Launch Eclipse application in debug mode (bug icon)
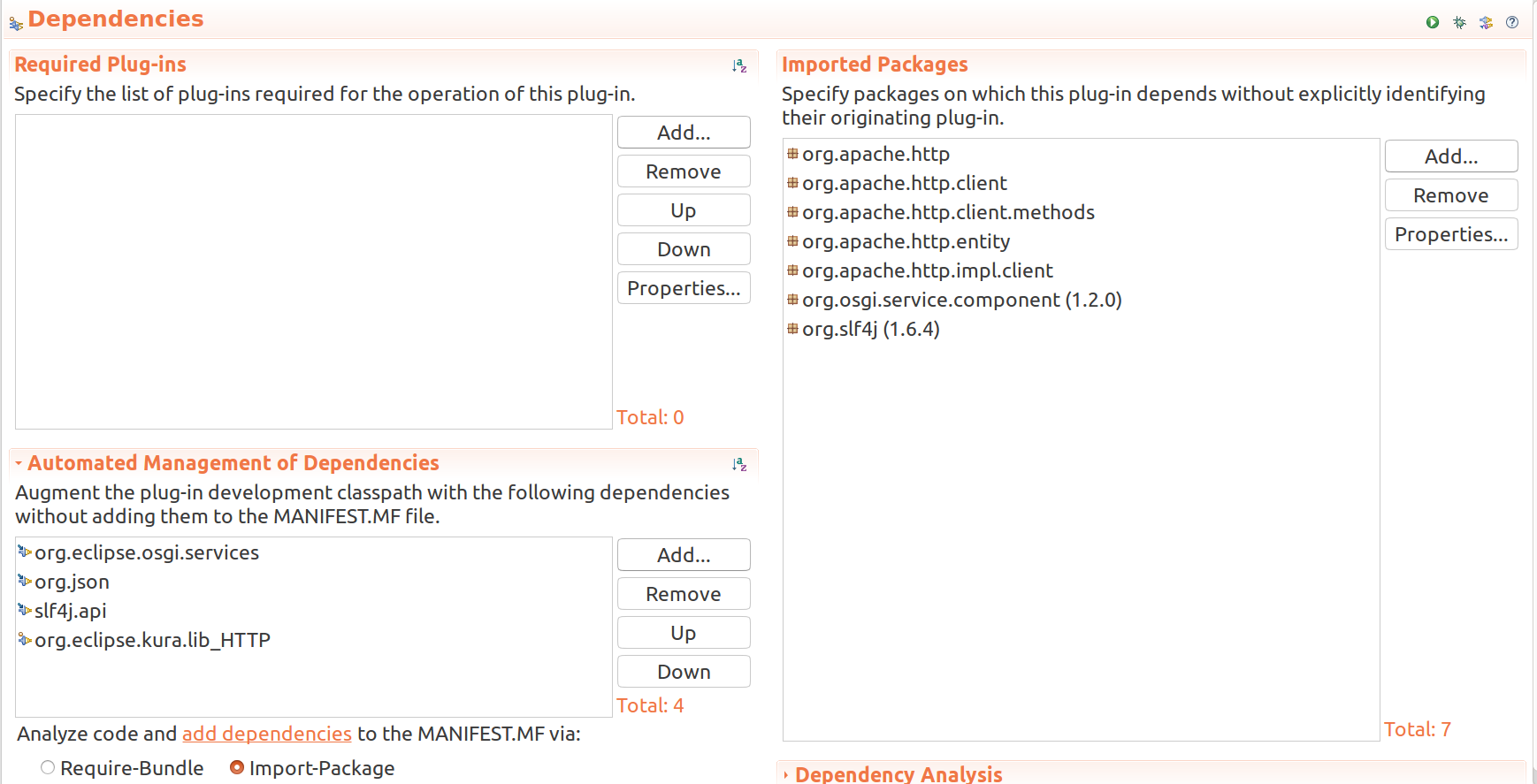 (x=1459, y=22)
